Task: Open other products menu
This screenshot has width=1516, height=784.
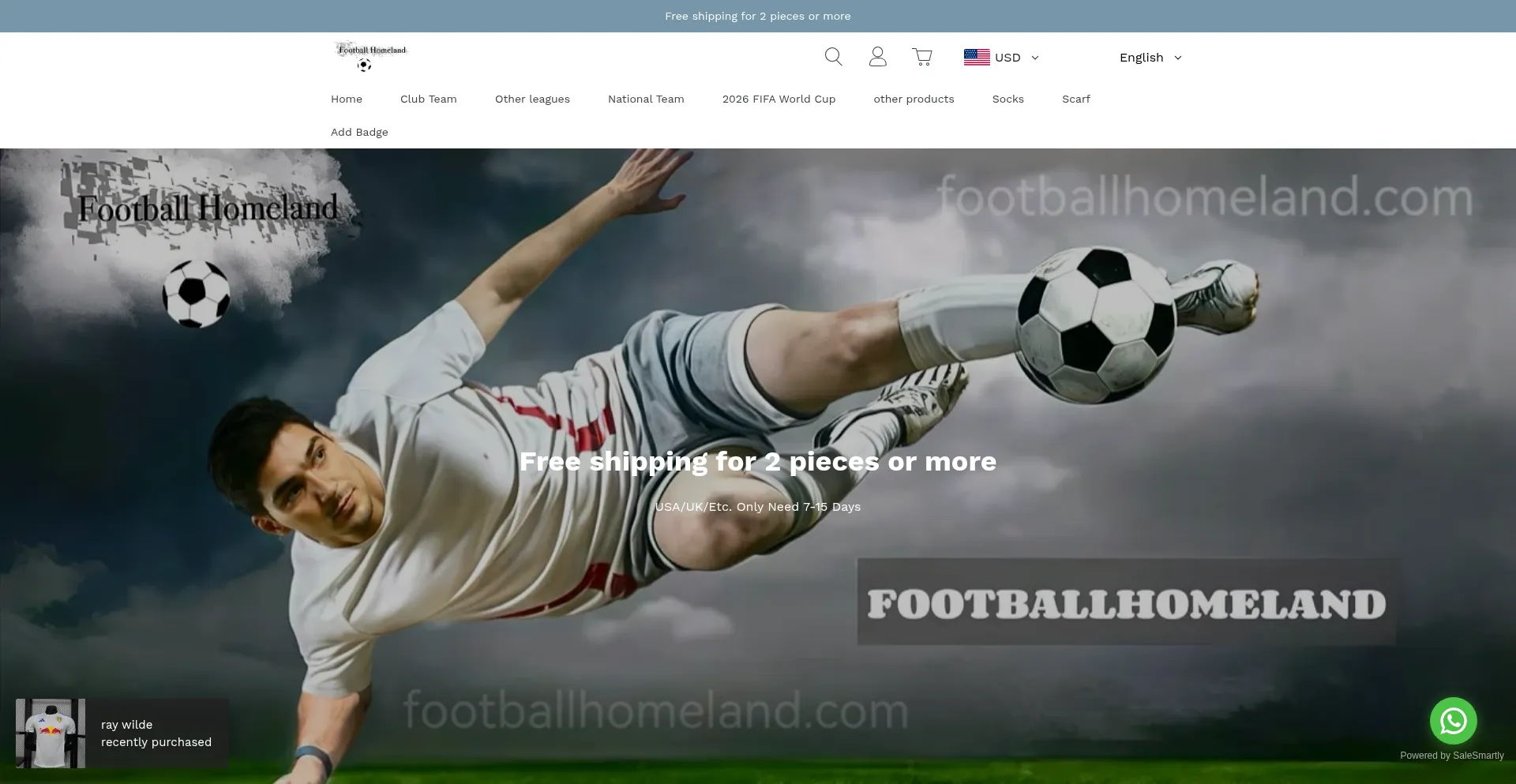Action: click(x=914, y=99)
